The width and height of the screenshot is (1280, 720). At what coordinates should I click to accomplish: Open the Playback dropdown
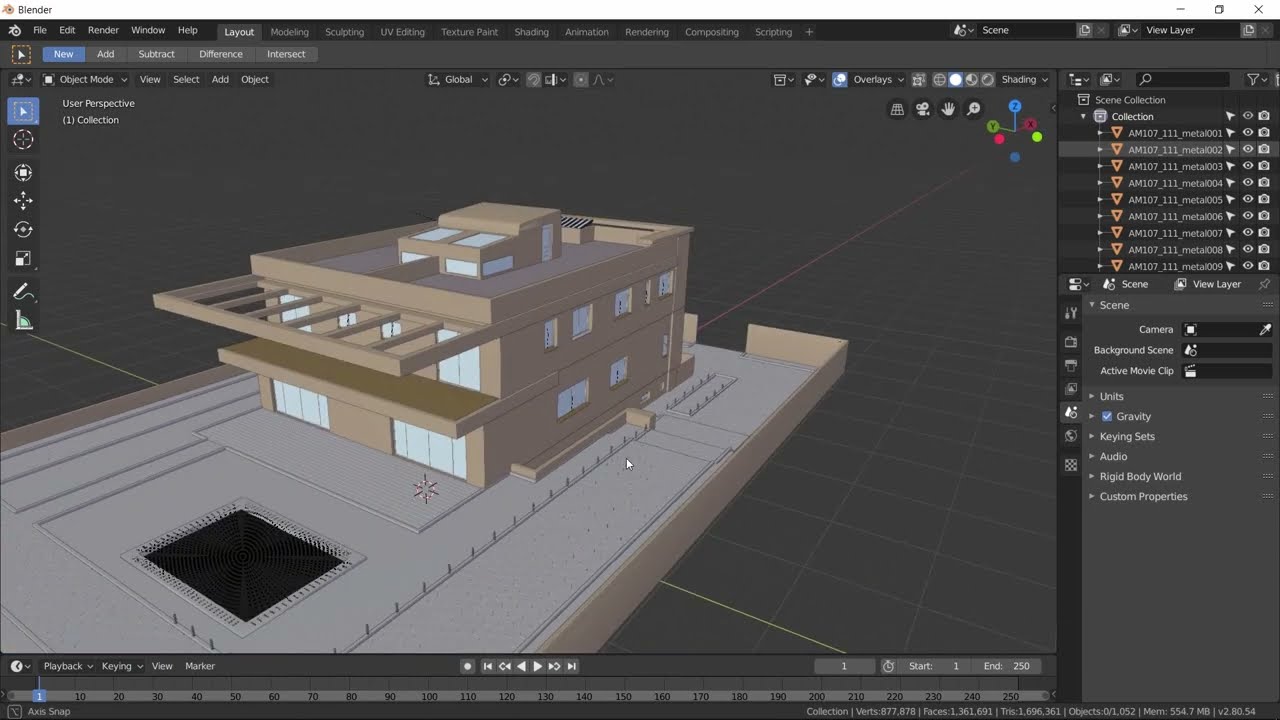click(68, 666)
